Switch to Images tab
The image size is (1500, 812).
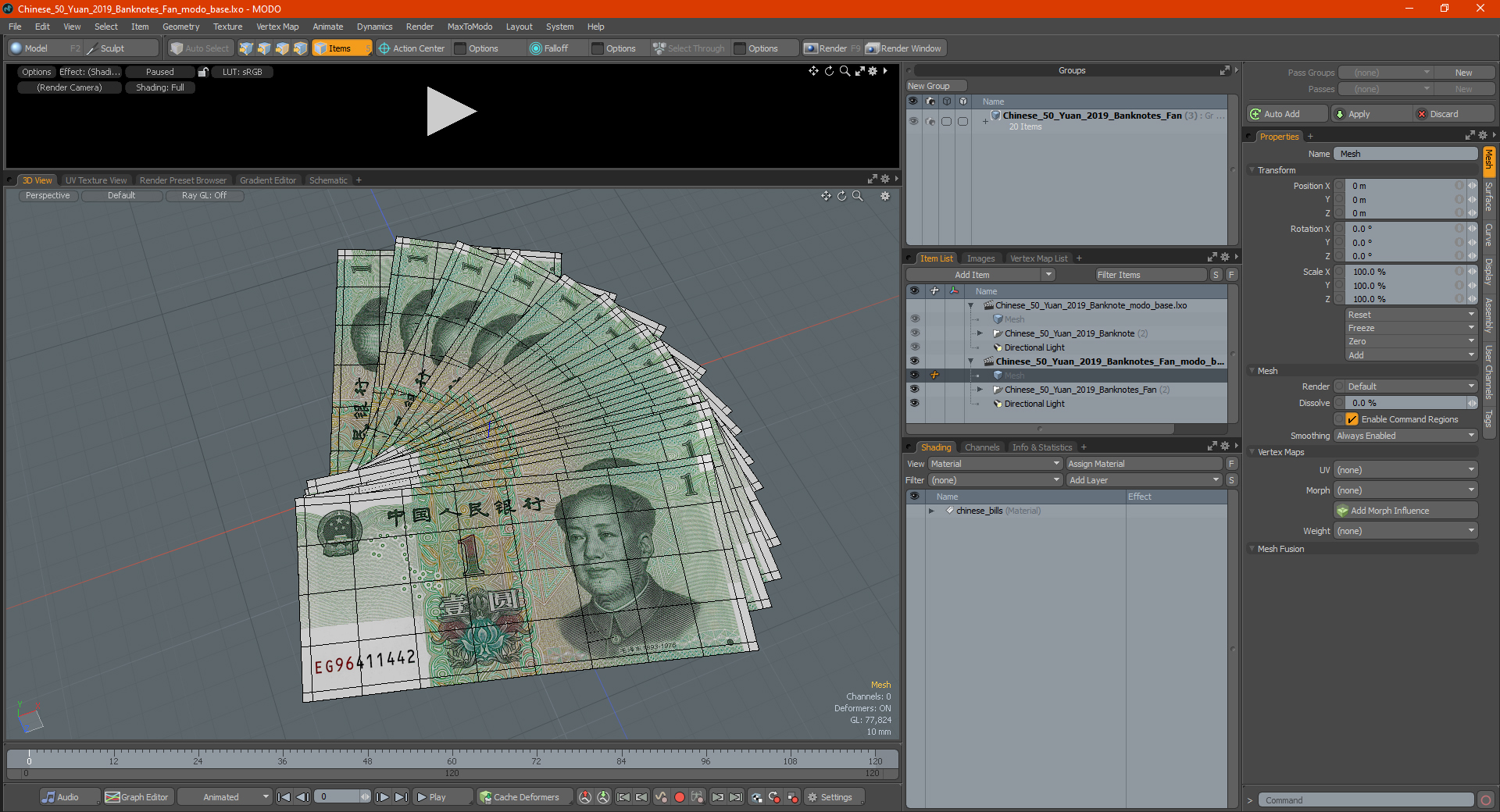(x=980, y=258)
